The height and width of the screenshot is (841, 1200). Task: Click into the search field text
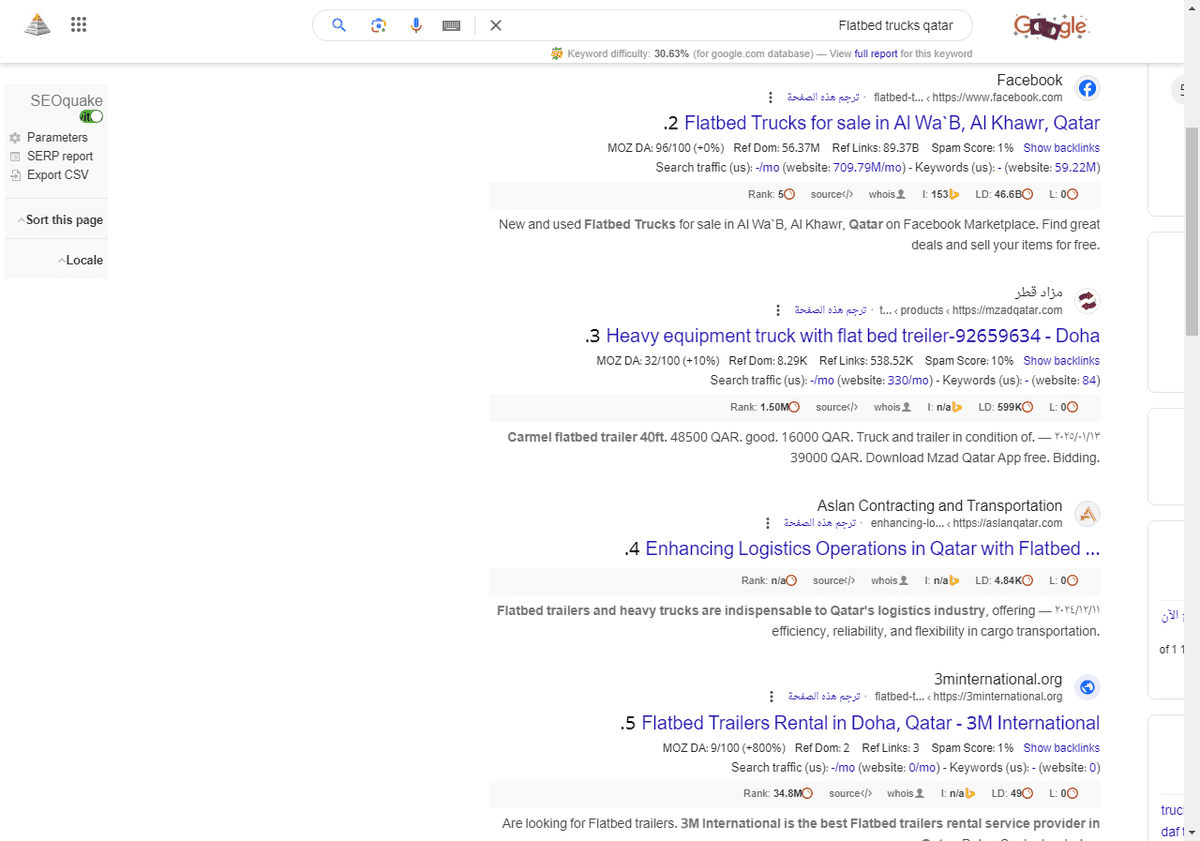coord(895,26)
